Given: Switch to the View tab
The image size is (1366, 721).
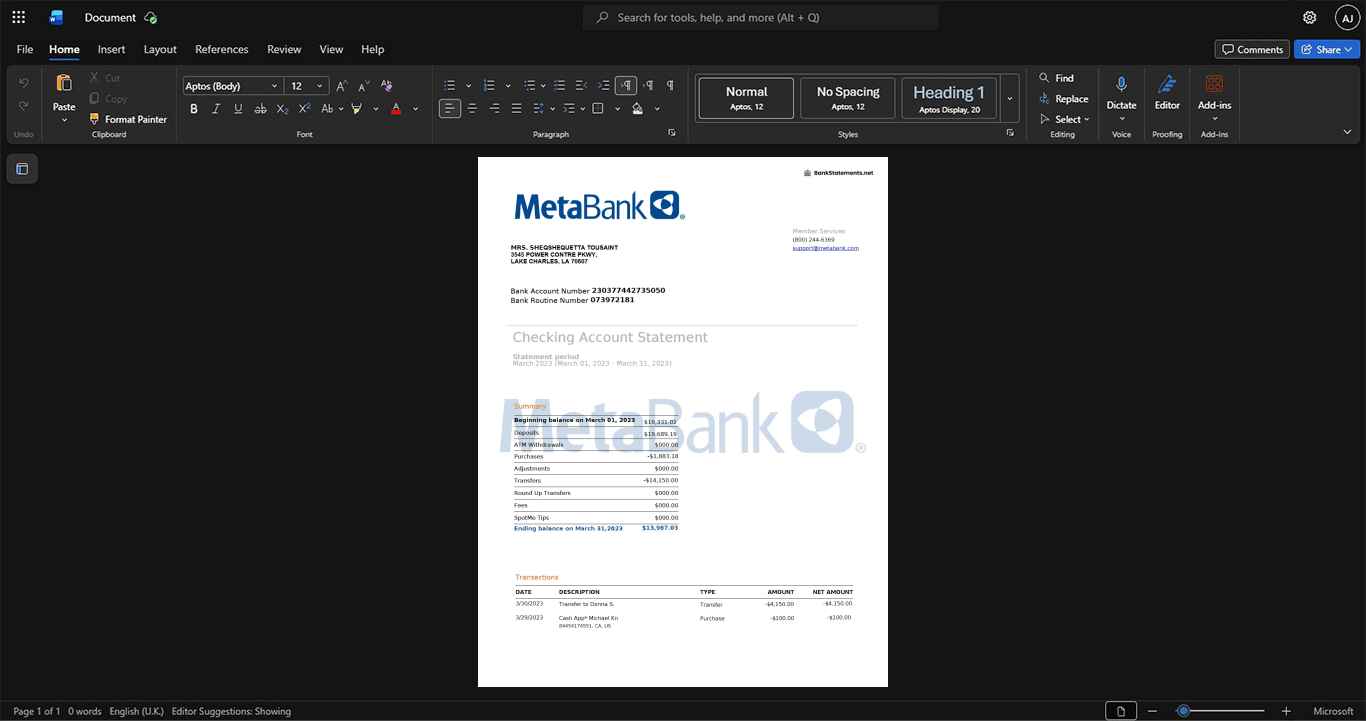Looking at the screenshot, I should pyautogui.click(x=331, y=49).
